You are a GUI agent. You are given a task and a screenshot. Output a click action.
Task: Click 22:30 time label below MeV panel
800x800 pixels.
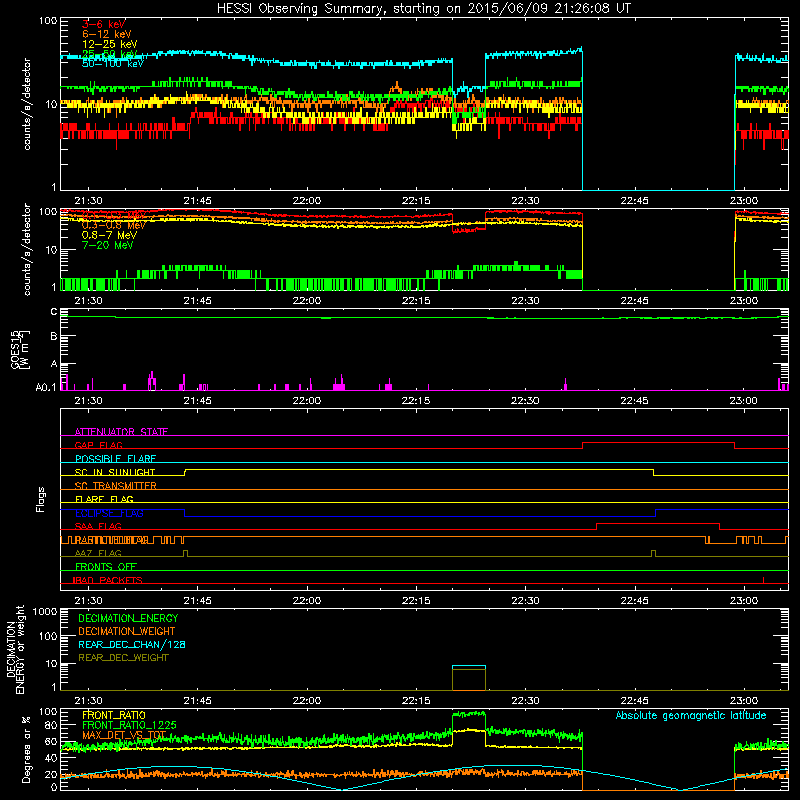525,301
